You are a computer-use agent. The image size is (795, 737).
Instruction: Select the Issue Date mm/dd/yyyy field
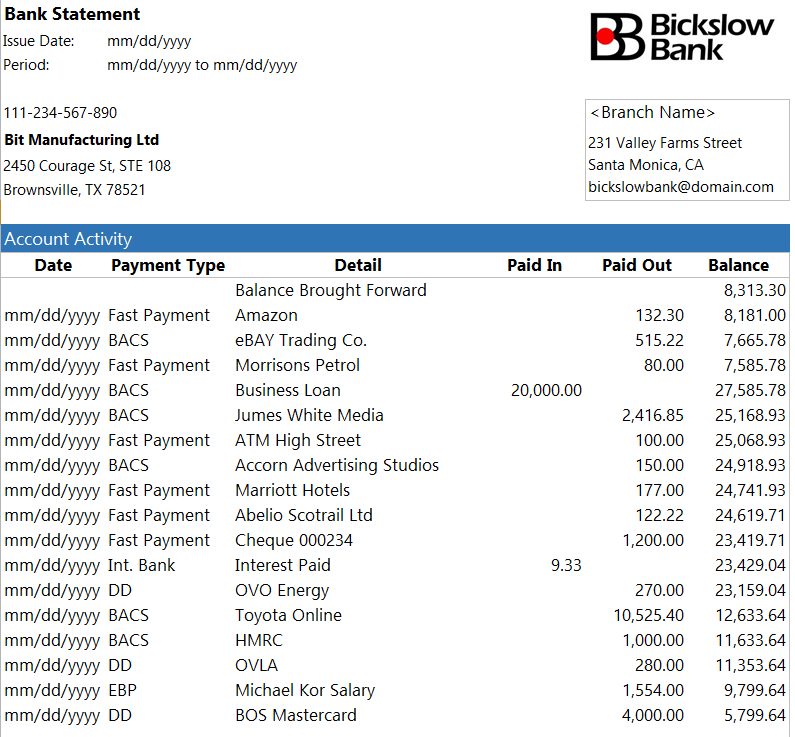148,41
